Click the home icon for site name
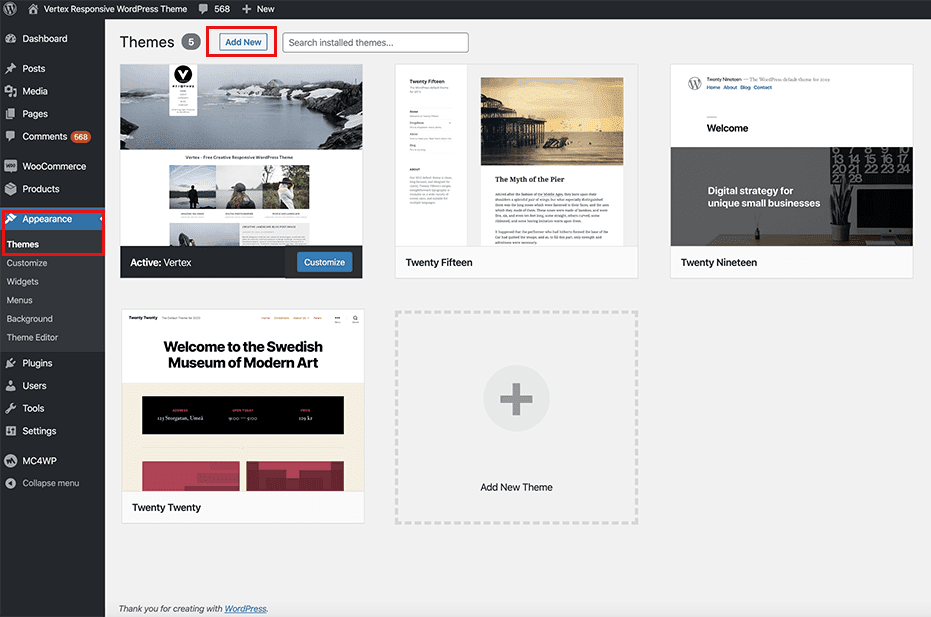 (33, 9)
